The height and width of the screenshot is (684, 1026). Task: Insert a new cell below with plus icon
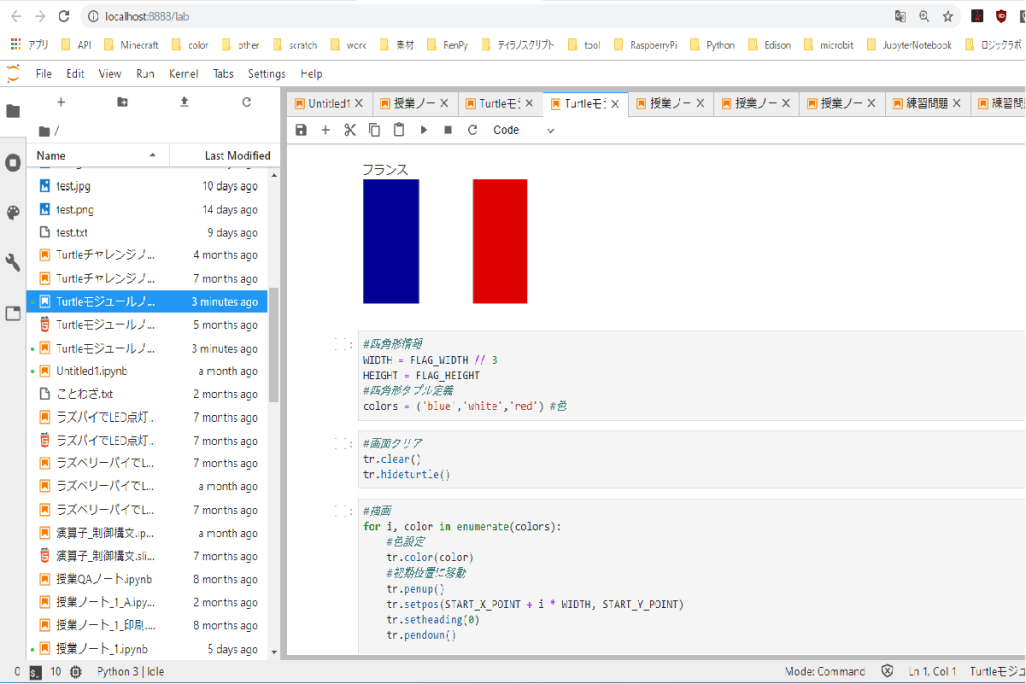coord(325,130)
